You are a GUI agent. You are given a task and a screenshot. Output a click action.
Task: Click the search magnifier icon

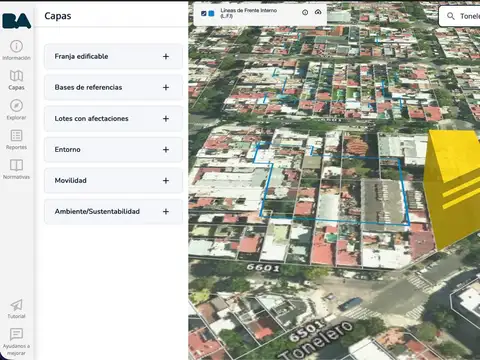point(451,16)
